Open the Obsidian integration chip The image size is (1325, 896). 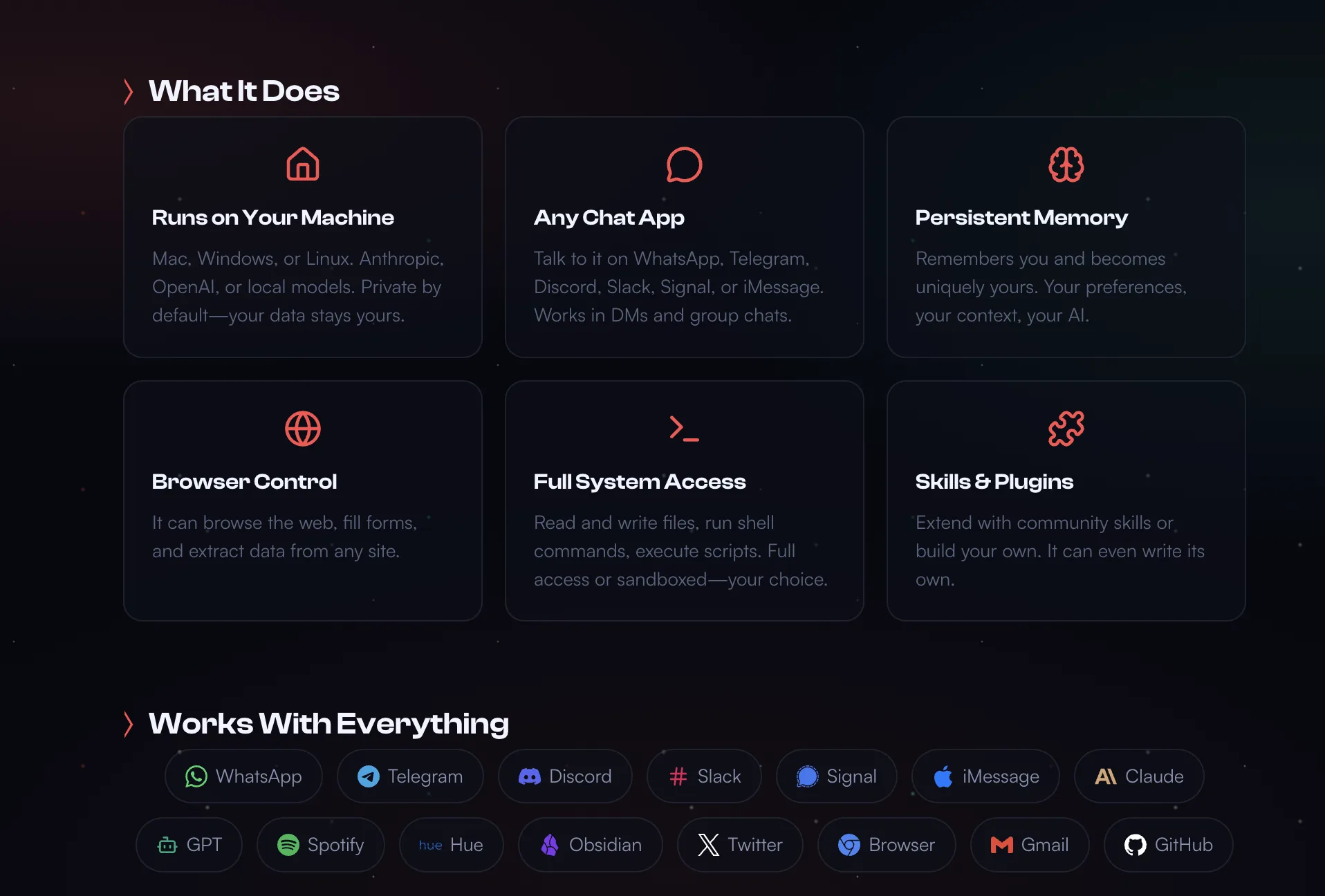click(x=591, y=845)
